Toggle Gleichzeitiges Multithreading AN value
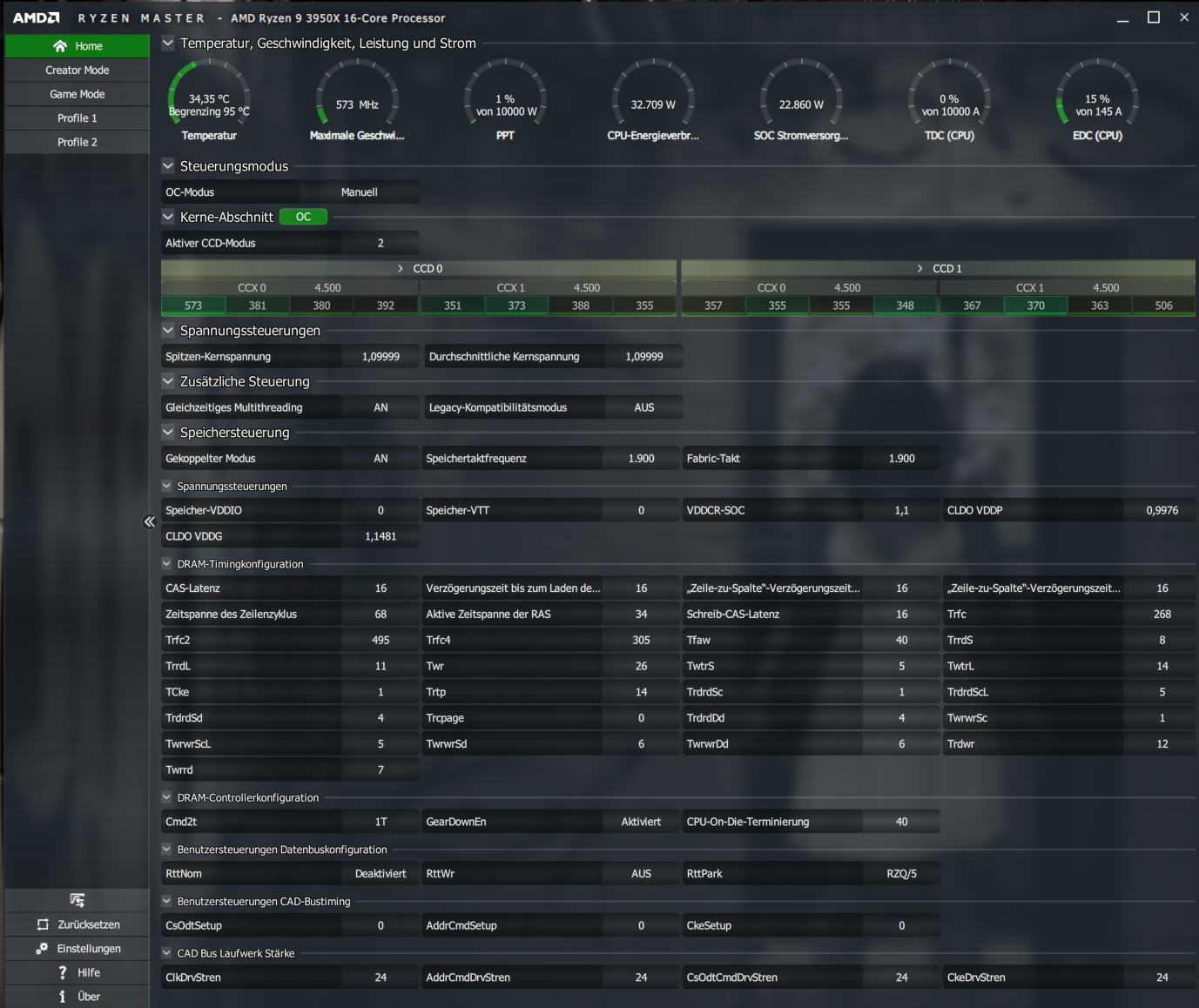This screenshot has height=1008, width=1199. point(381,407)
